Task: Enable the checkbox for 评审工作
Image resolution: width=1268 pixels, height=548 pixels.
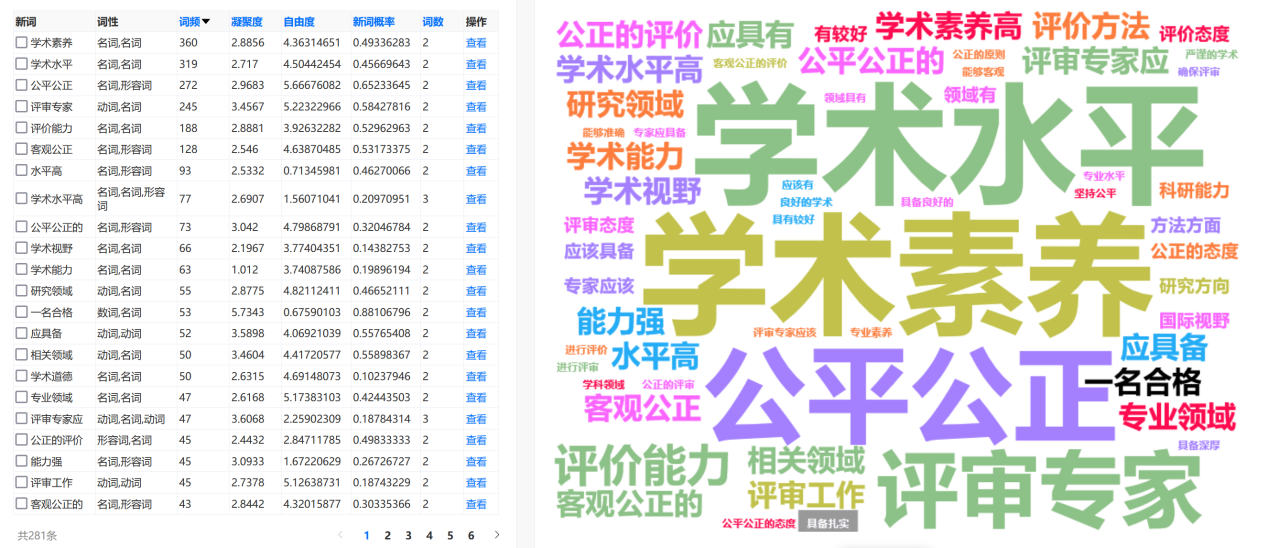Action: tap(22, 482)
